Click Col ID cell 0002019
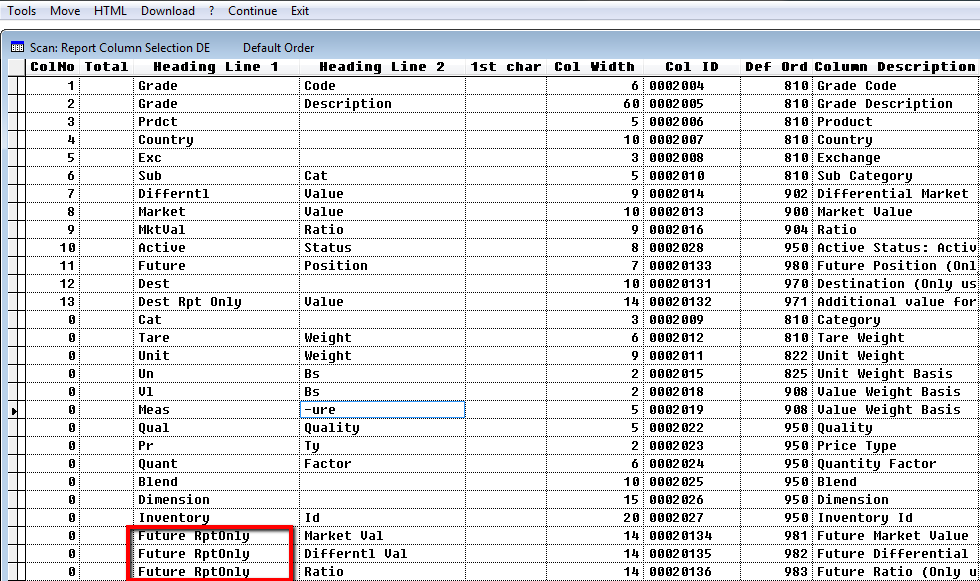Viewport: 980px width, 581px height. [692, 410]
